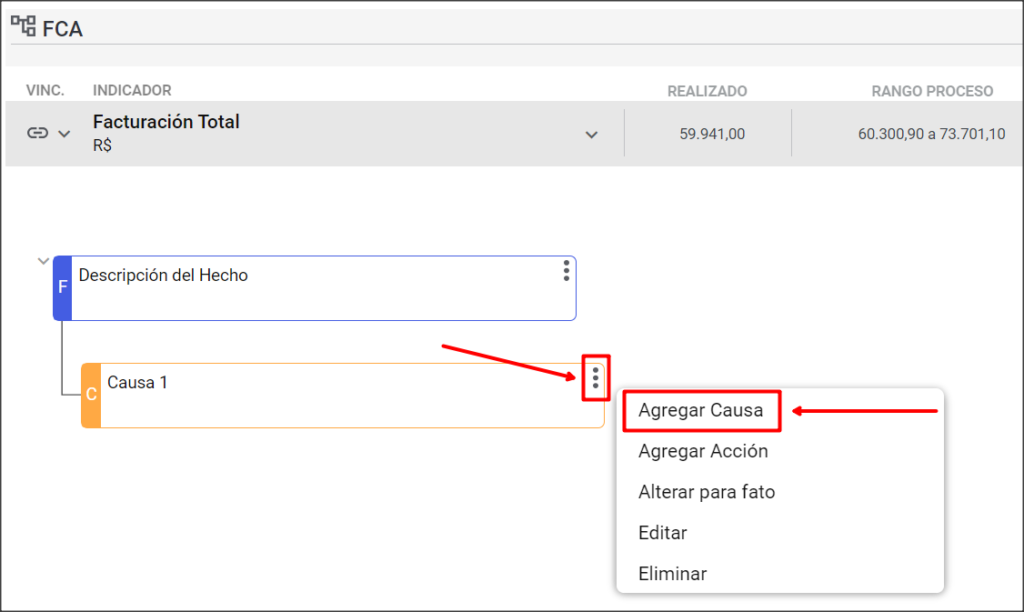Open the three-dot menu on Causa 1
Image resolution: width=1024 pixels, height=612 pixels.
(x=595, y=378)
